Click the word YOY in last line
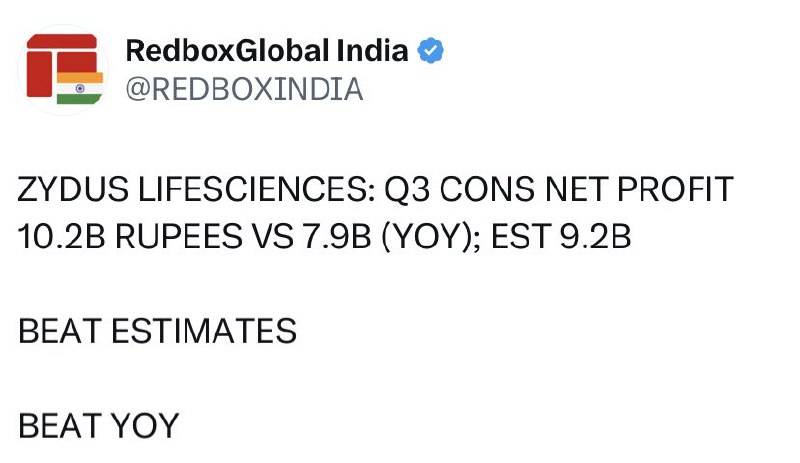 pyautogui.click(x=145, y=426)
